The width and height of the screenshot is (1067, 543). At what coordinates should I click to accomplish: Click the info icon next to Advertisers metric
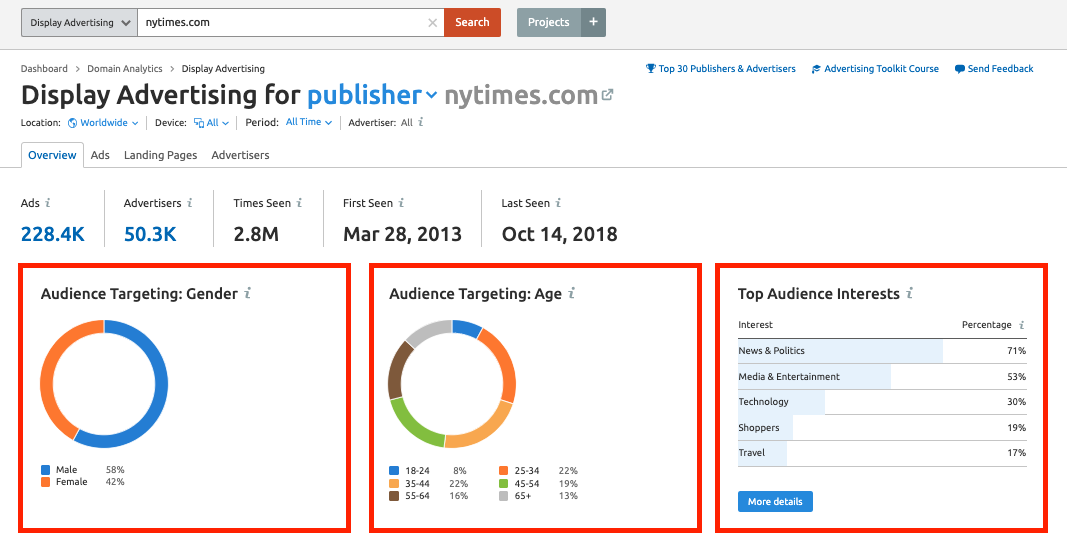point(189,203)
